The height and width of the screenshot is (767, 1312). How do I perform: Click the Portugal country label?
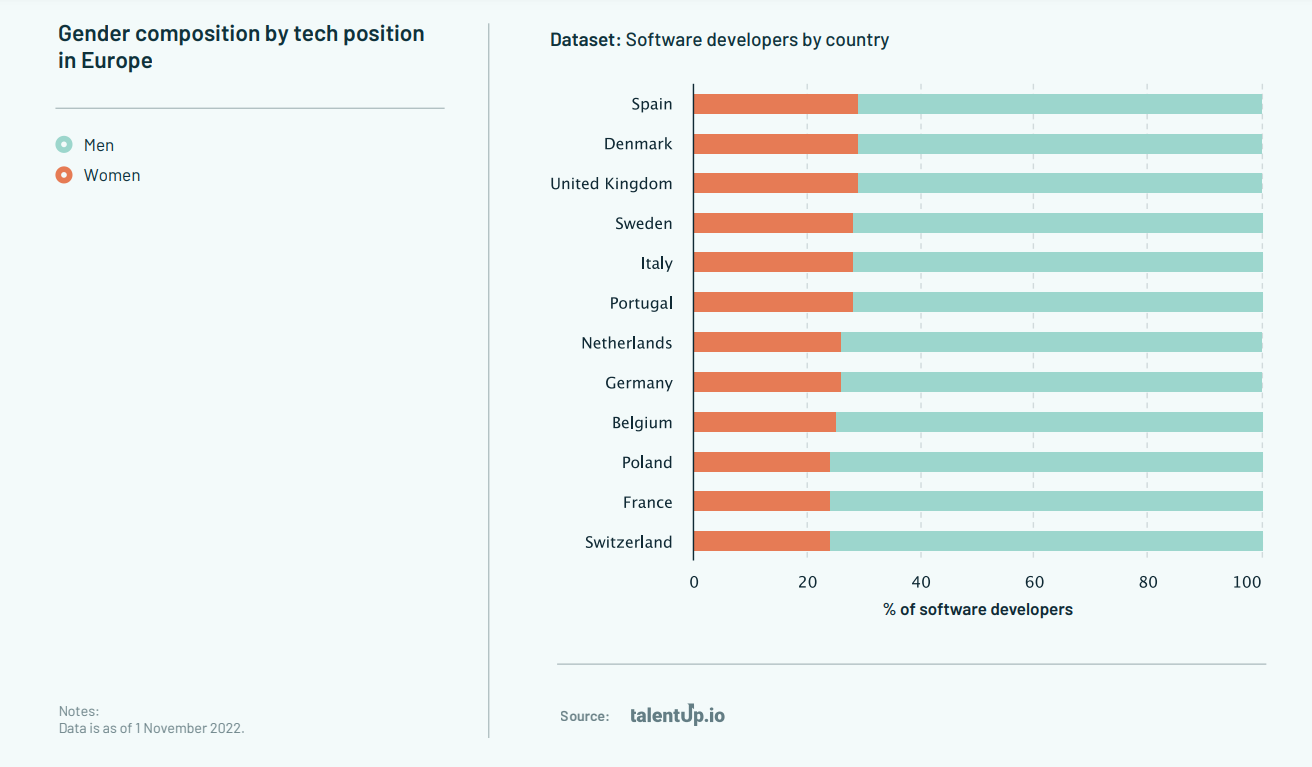point(641,303)
